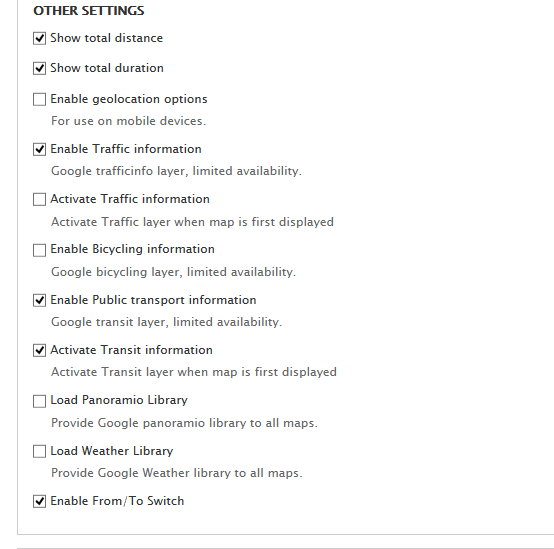Disable the Enable Traffic information checkbox
This screenshot has width=554, height=549.
(39, 149)
